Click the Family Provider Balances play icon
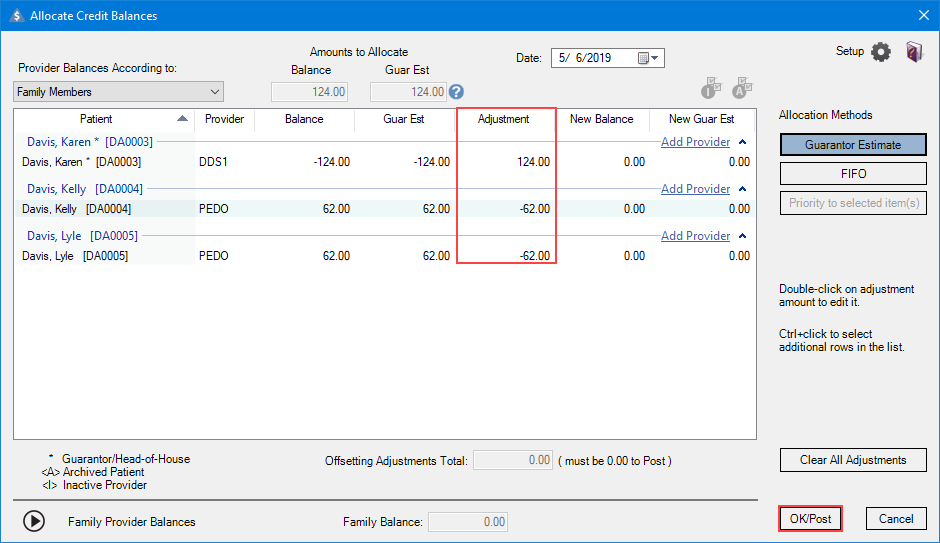The height and width of the screenshot is (543, 940). pos(34,521)
